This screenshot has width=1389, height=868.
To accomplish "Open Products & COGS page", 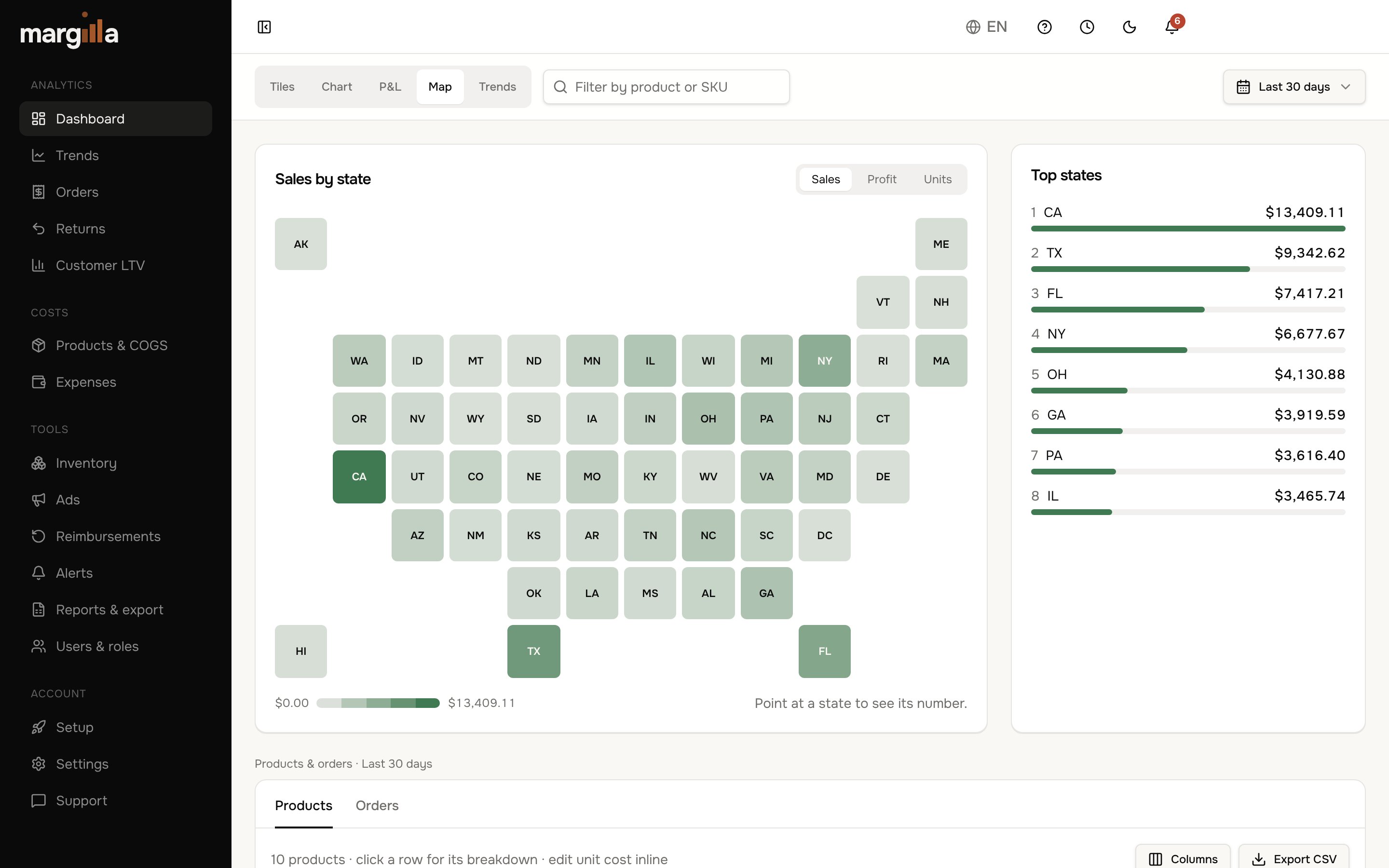I will [115, 346].
